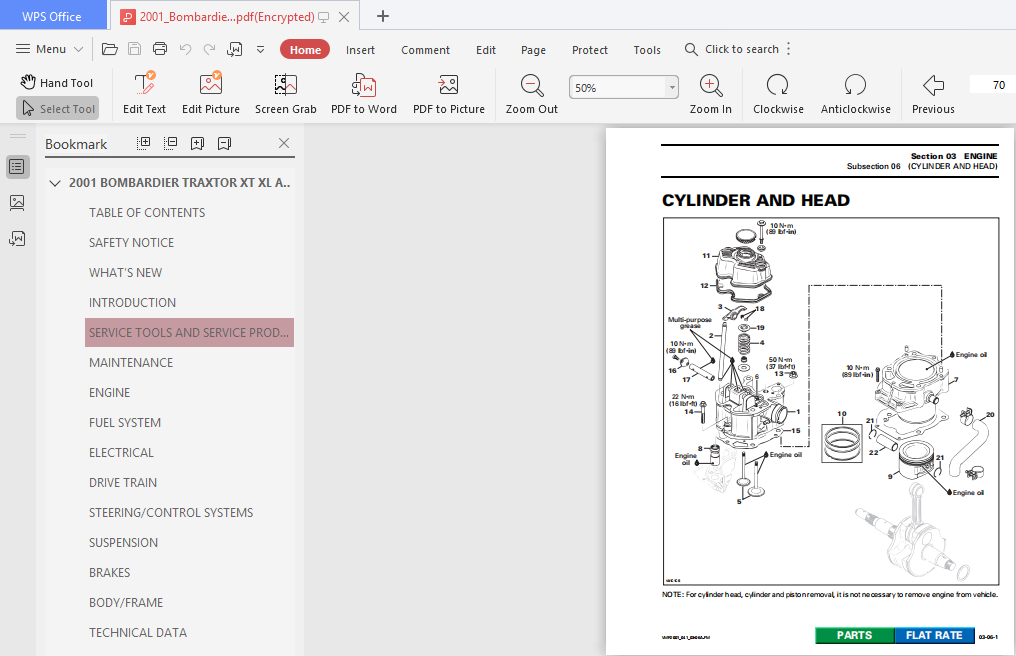The height and width of the screenshot is (656, 1016).
Task: Select SERVICE TOOLS AND SERVICE PROD... bookmark
Action: tap(189, 333)
